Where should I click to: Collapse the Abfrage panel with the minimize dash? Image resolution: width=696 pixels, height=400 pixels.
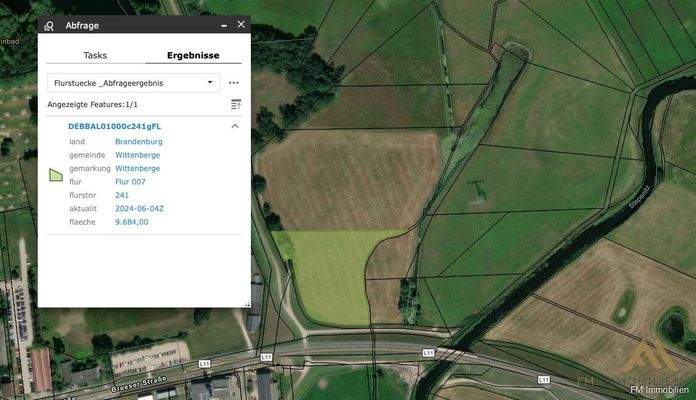[x=221, y=25]
